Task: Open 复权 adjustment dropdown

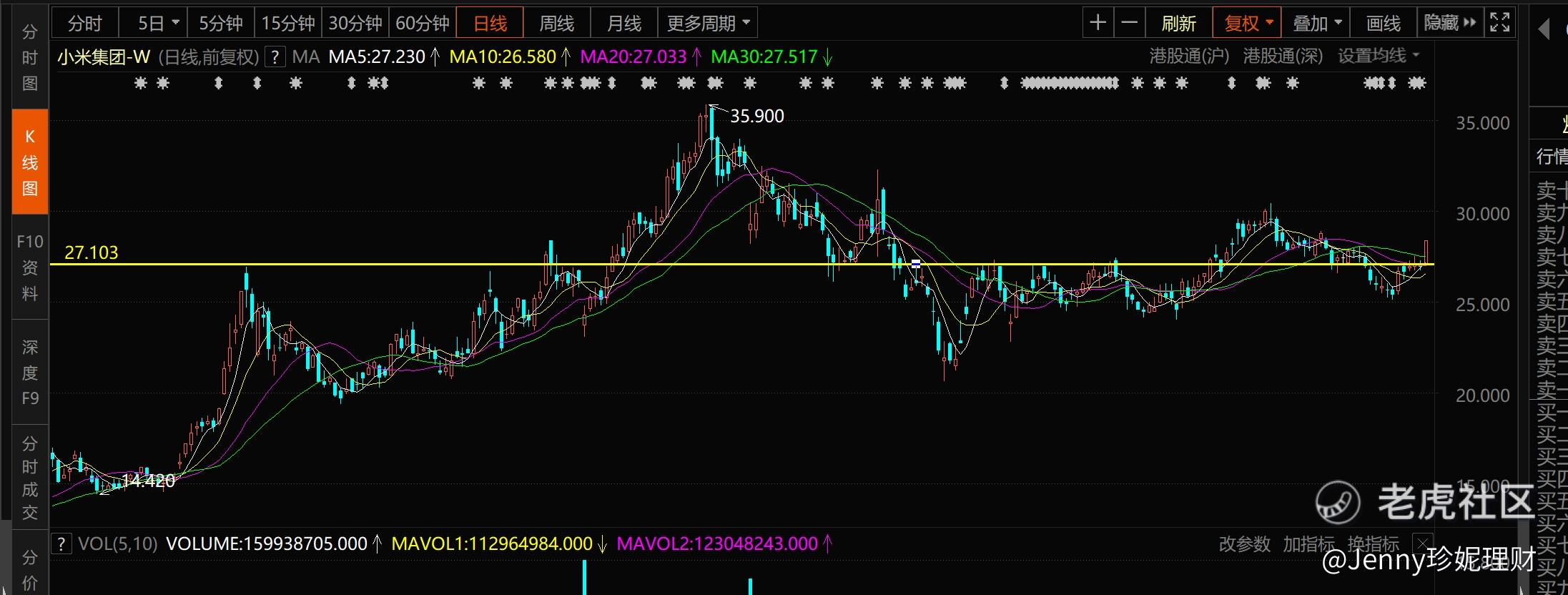Action: coord(1248,23)
